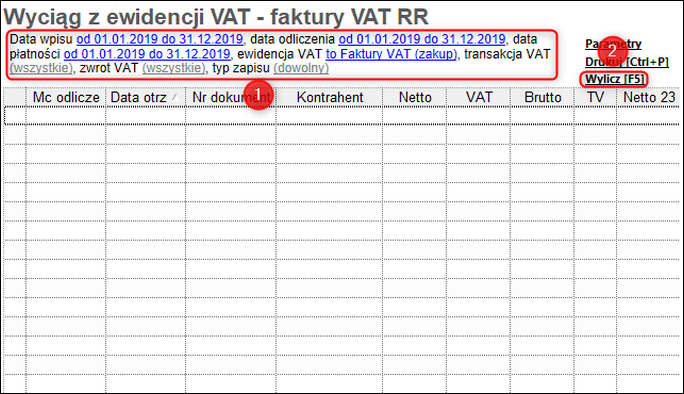Open the Data wpisu date range link
Image resolution: width=684 pixels, height=394 pixels.
160,39
